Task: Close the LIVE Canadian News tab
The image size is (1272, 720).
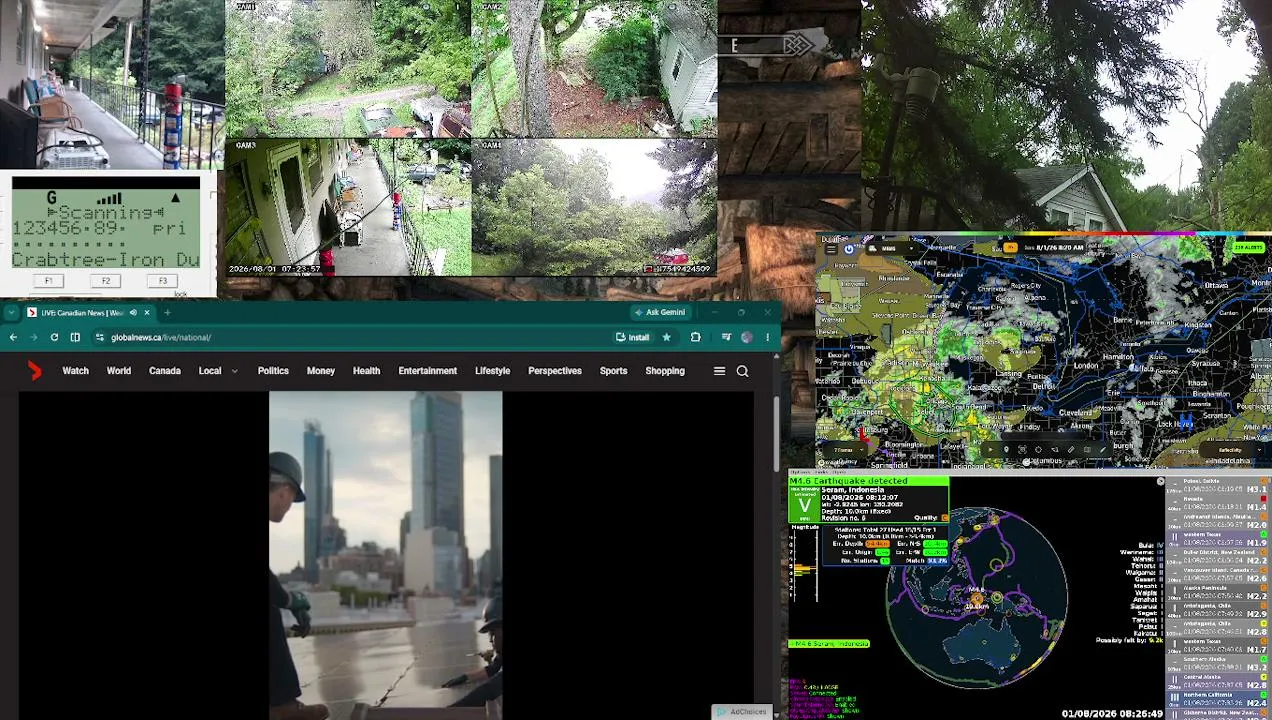Action: (x=146, y=313)
